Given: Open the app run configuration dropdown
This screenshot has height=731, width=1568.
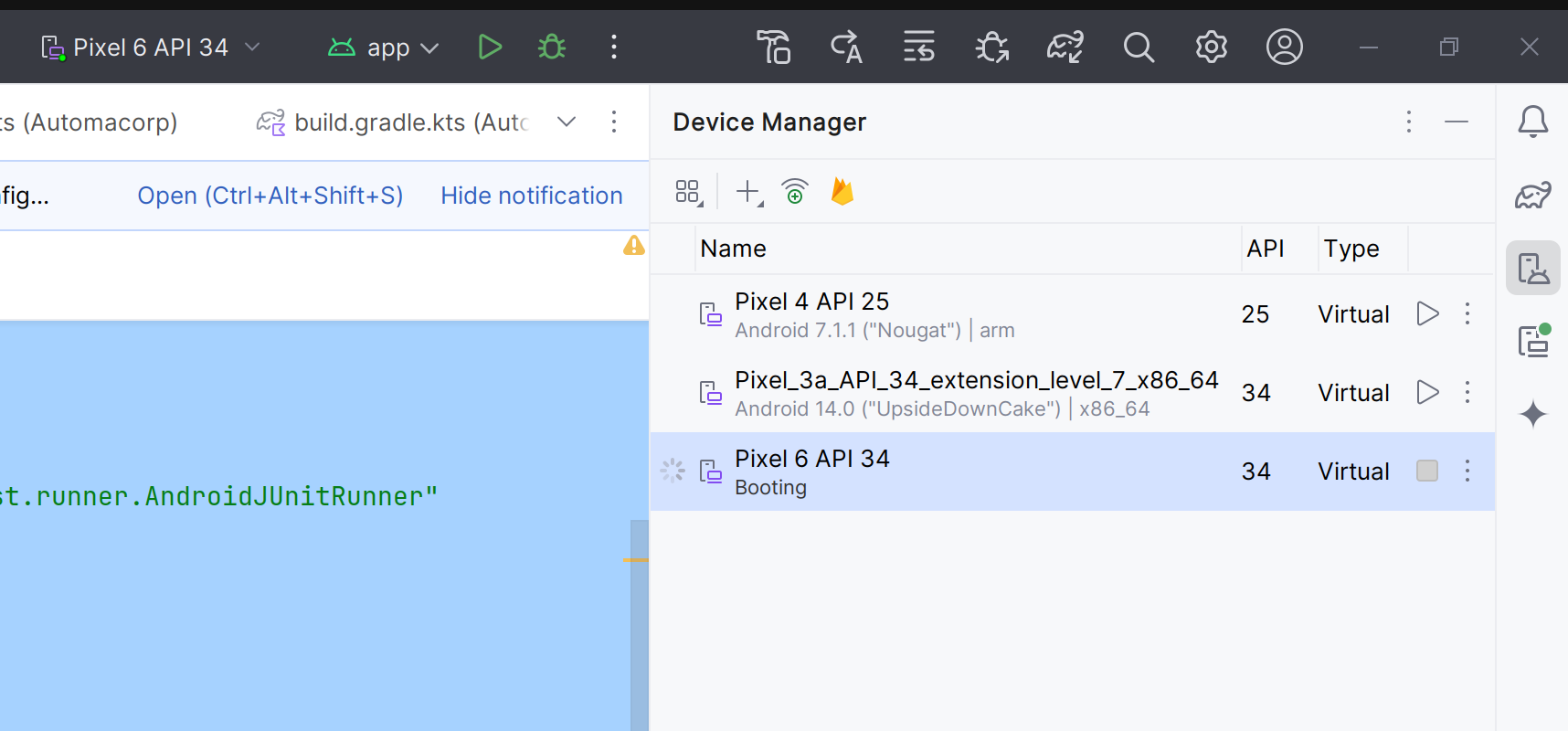Looking at the screenshot, I should pyautogui.click(x=384, y=47).
